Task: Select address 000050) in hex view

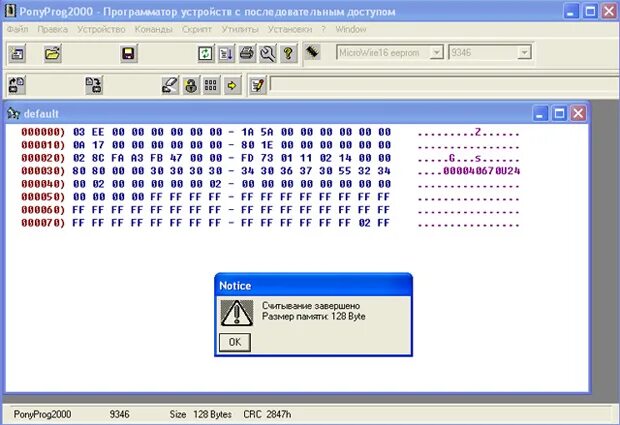Action: (x=43, y=197)
